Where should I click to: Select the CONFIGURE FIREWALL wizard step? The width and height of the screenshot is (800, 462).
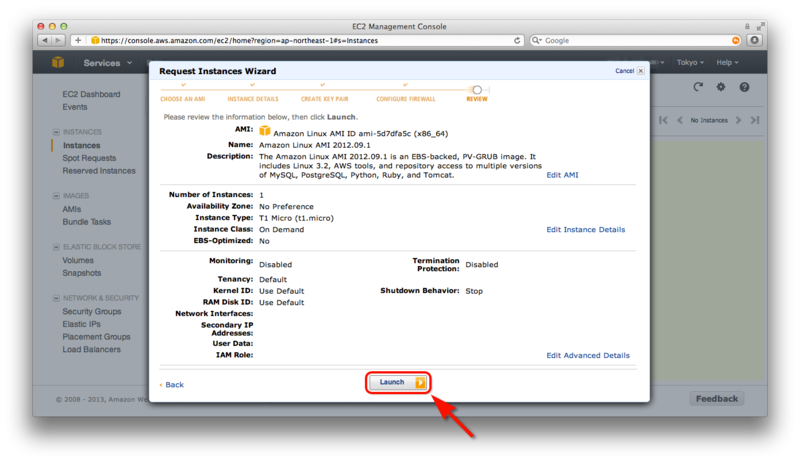(406, 99)
